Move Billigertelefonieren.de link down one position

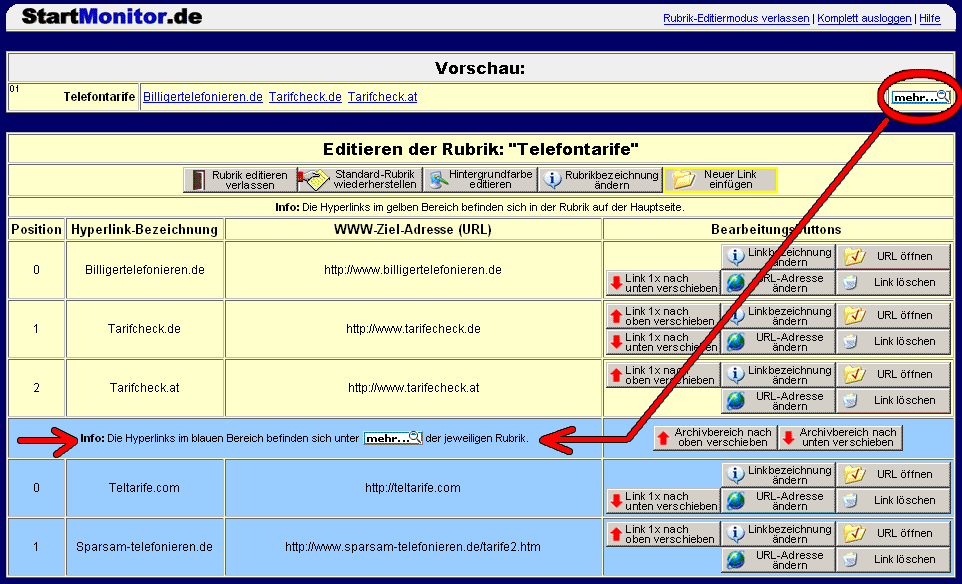663,283
